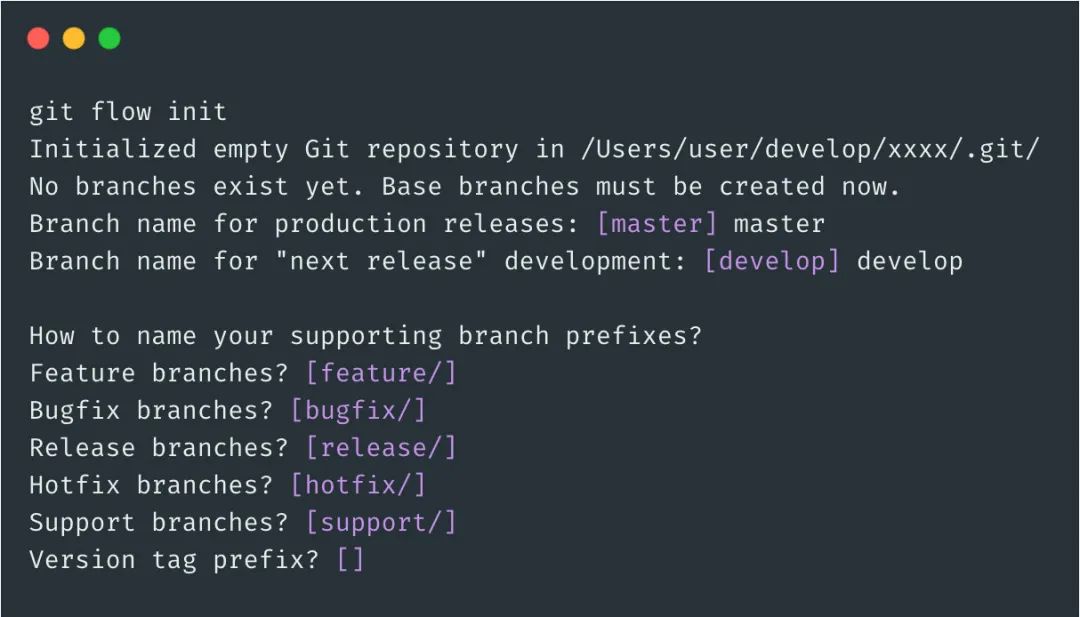
Task: Click the red close window dot
Action: tap(39, 39)
